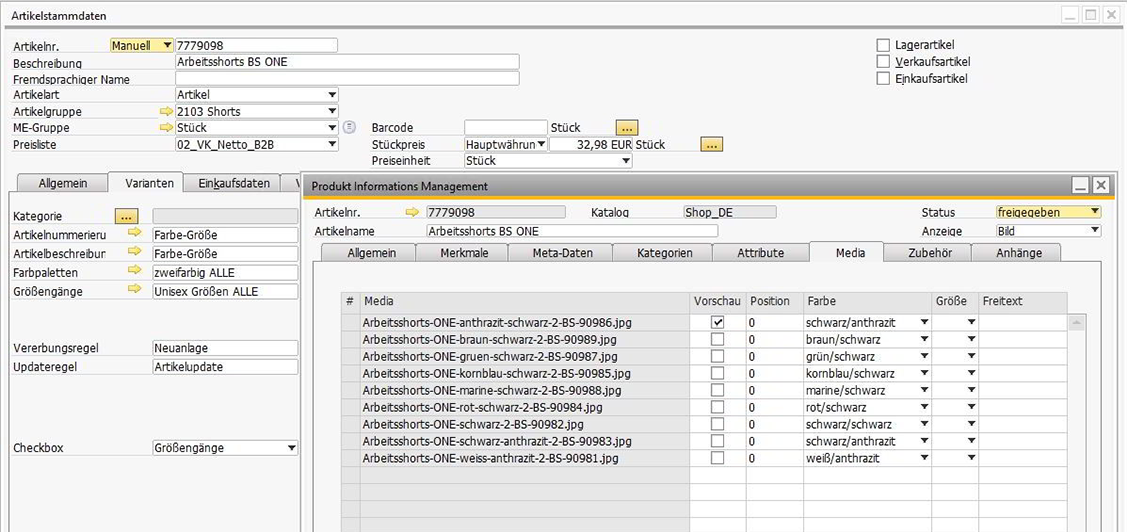Screen dimensions: 1127x532
Task: Open the Manuell numbering dropdown
Action: point(167,45)
